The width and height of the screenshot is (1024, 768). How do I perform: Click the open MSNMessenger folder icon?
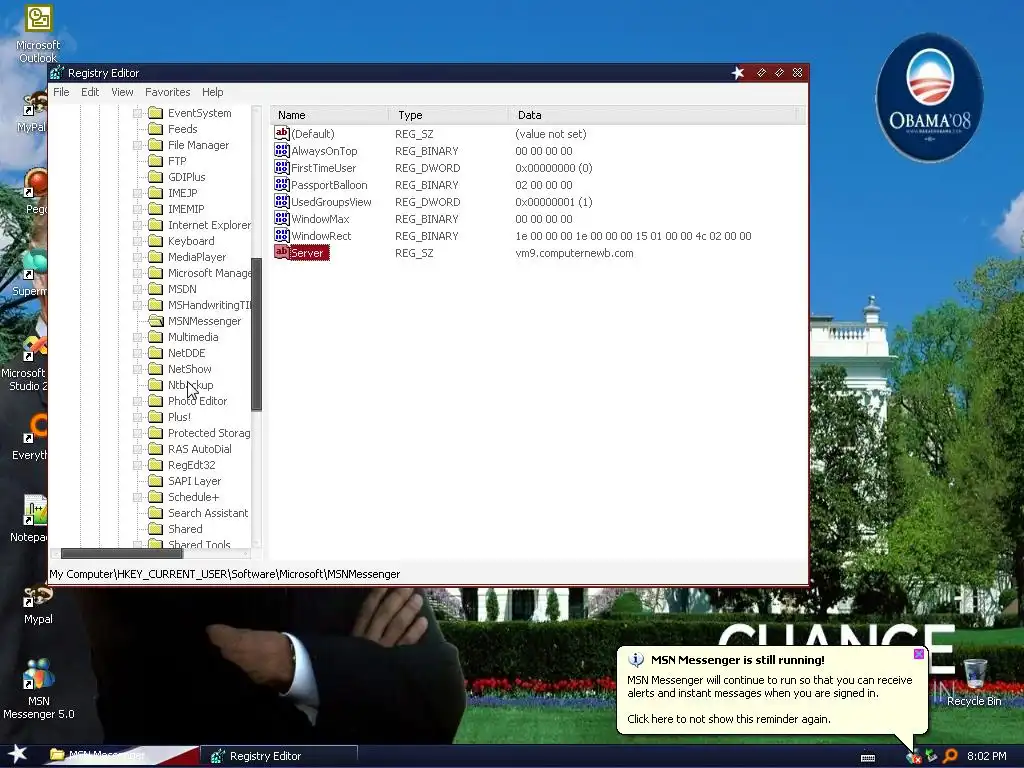tap(155, 321)
